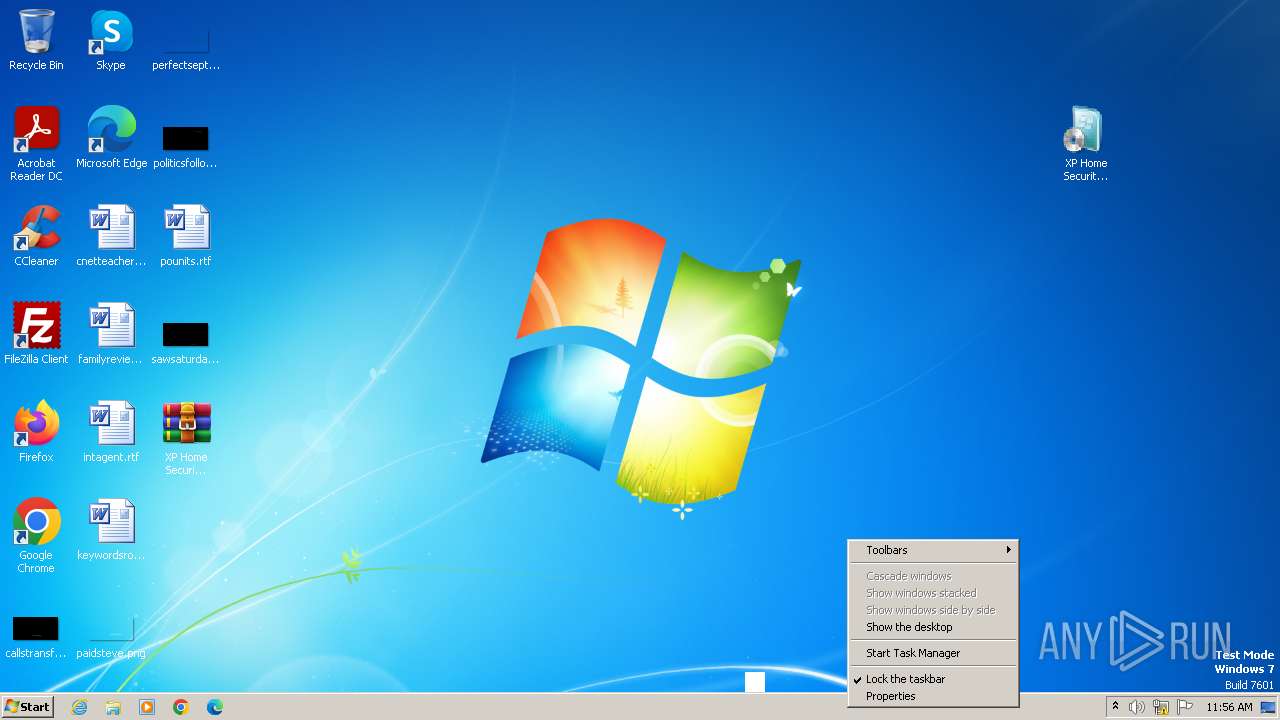Expand the Toolbars submenu
The height and width of the screenshot is (720, 1280).
click(933, 550)
